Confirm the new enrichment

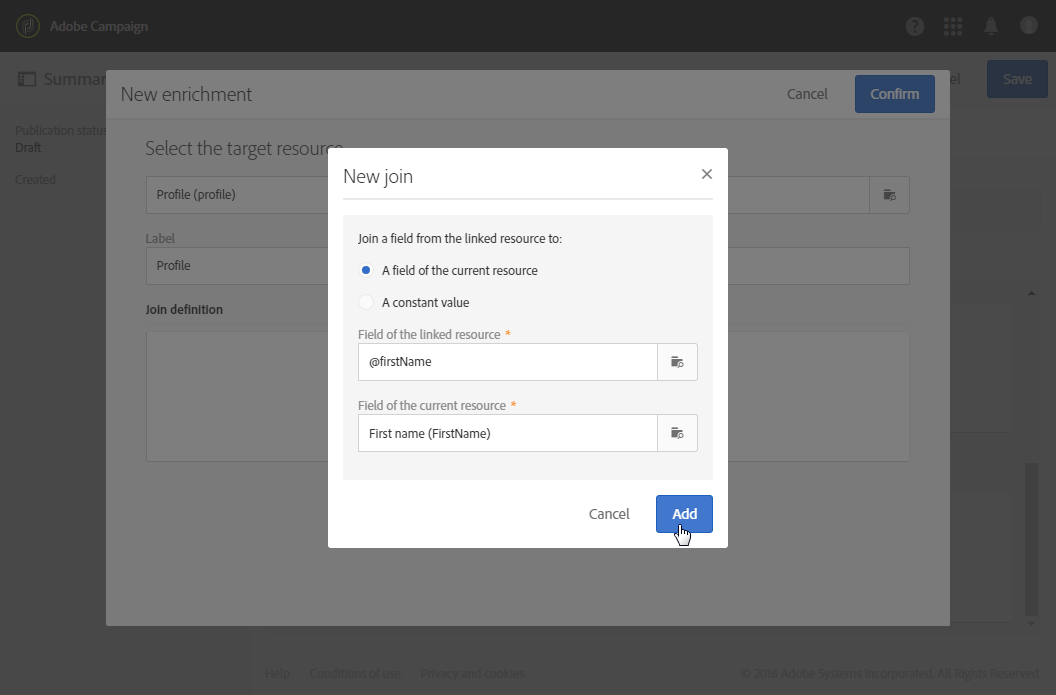(x=894, y=94)
